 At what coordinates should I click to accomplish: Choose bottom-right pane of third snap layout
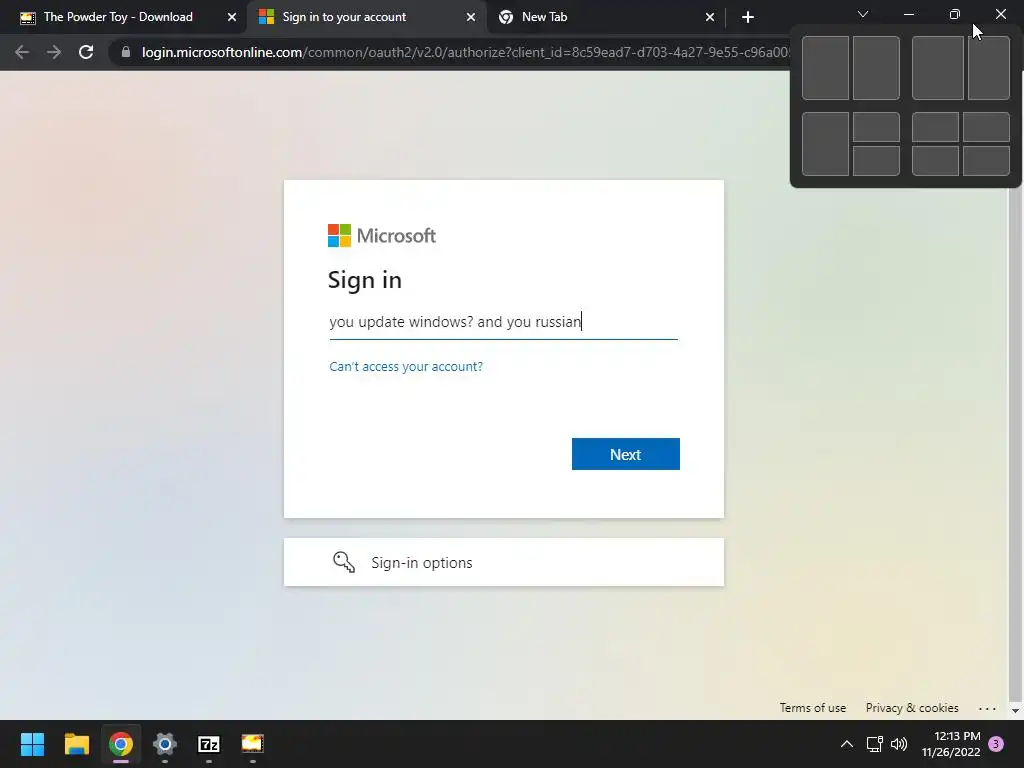[x=876, y=161]
